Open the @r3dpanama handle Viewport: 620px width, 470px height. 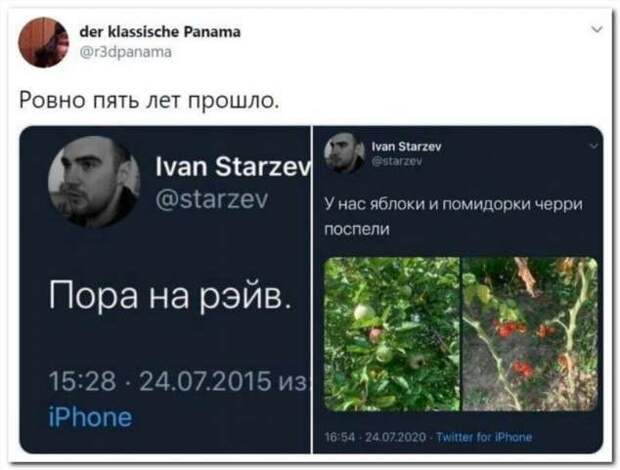(126, 52)
